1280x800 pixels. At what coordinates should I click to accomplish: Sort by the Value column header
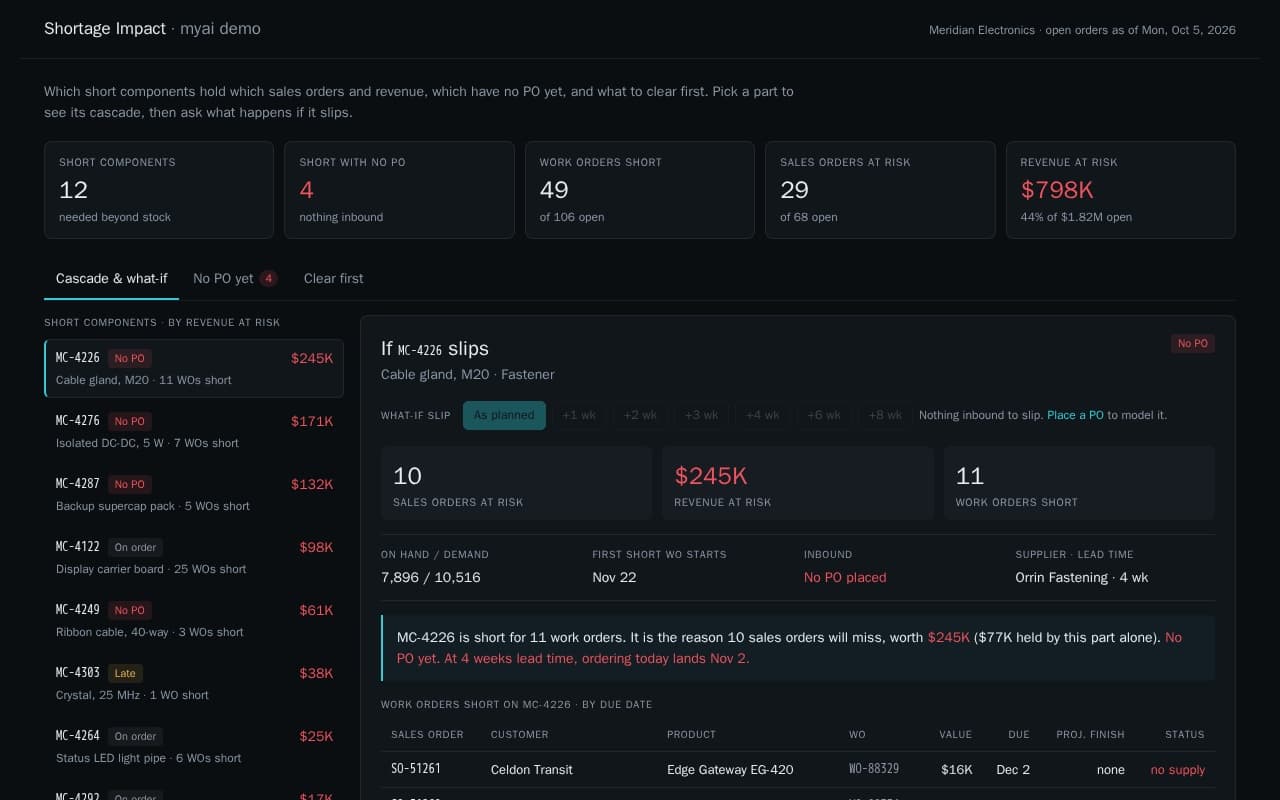(x=955, y=735)
